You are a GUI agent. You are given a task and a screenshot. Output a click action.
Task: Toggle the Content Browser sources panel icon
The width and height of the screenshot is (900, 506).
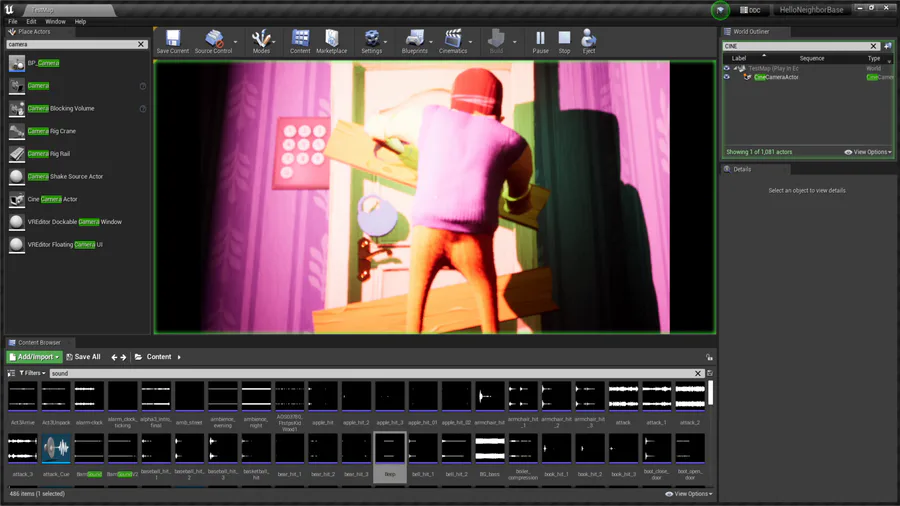pyautogui.click(x=11, y=373)
